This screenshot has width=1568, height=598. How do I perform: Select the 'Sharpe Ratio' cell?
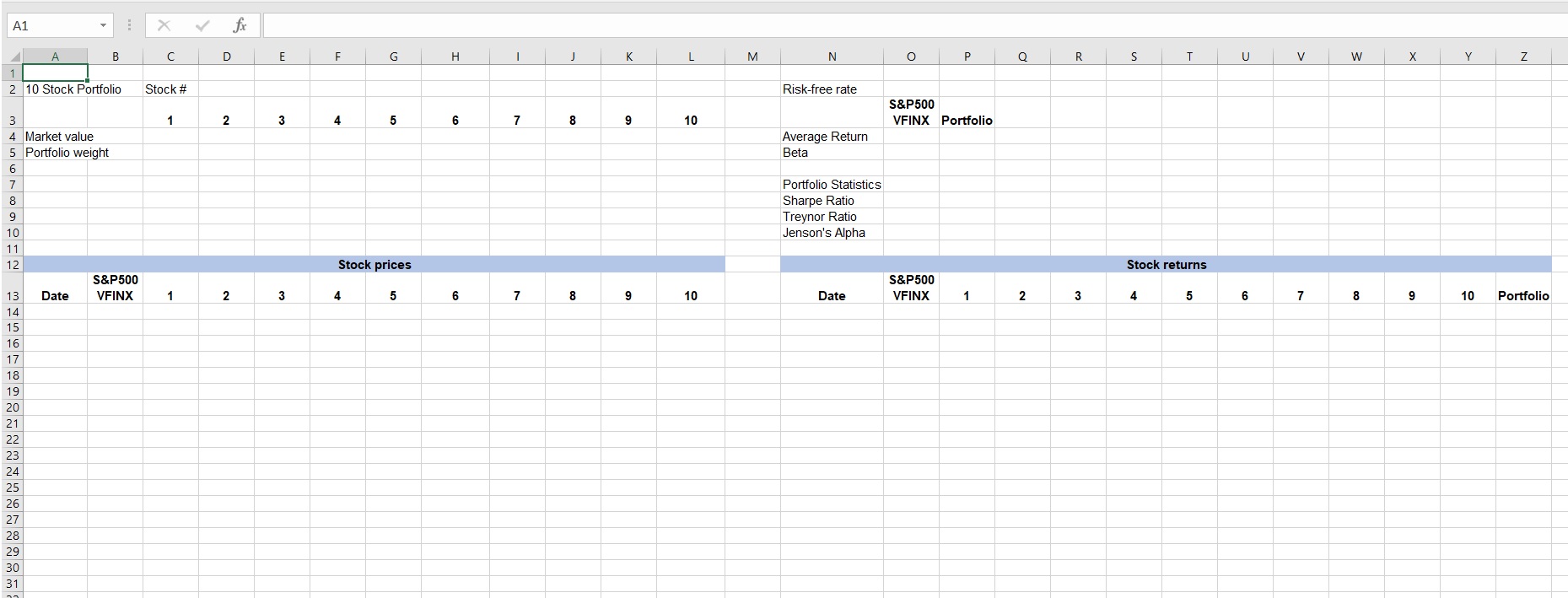(832, 201)
